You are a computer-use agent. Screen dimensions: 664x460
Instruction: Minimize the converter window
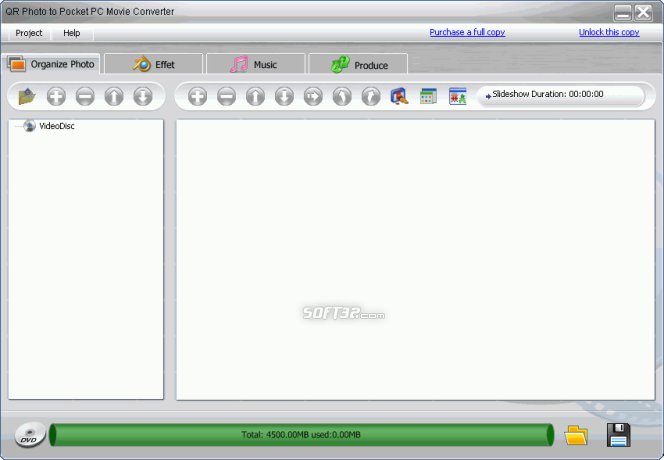click(622, 13)
